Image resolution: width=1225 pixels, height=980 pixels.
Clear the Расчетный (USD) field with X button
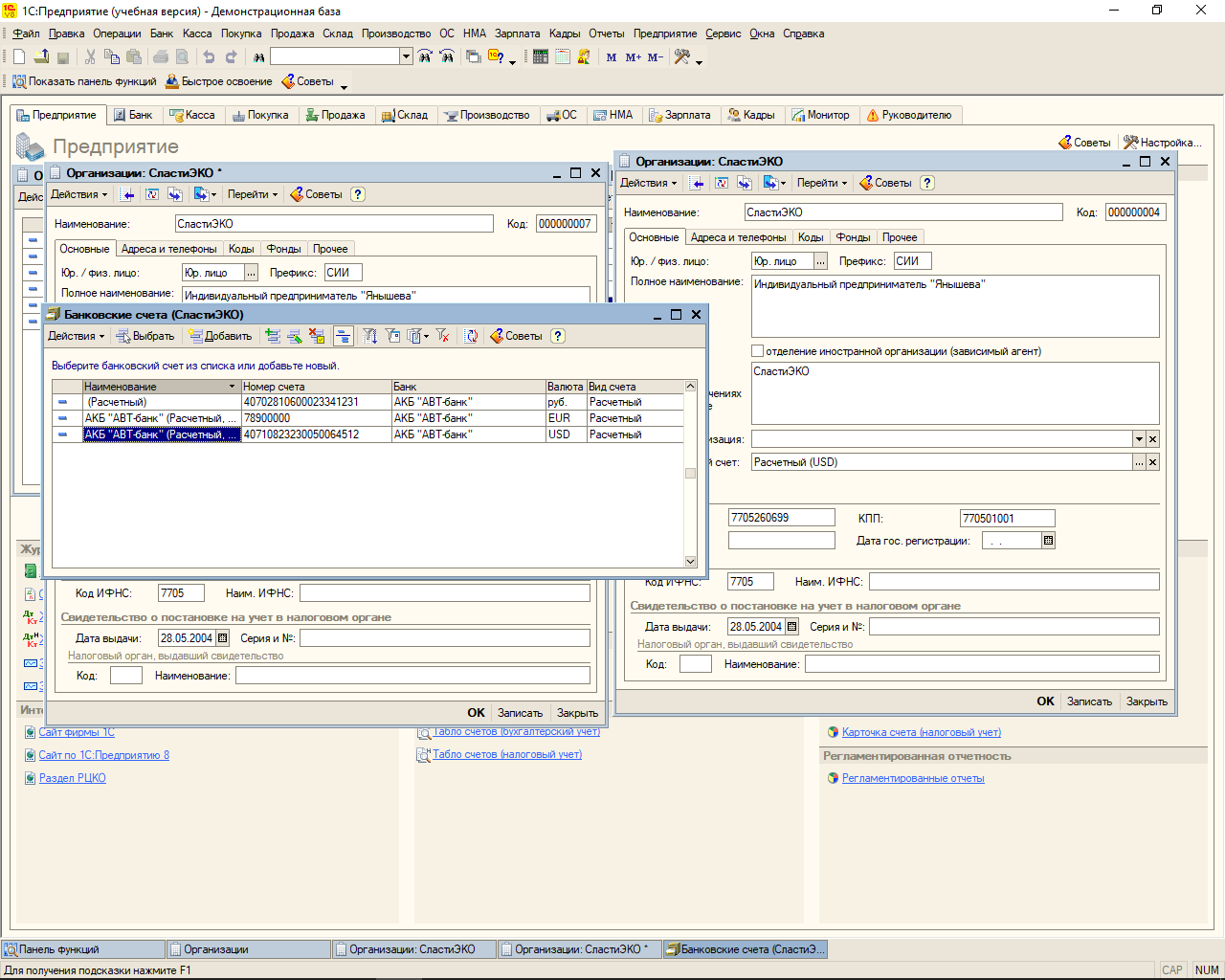coord(1153,462)
